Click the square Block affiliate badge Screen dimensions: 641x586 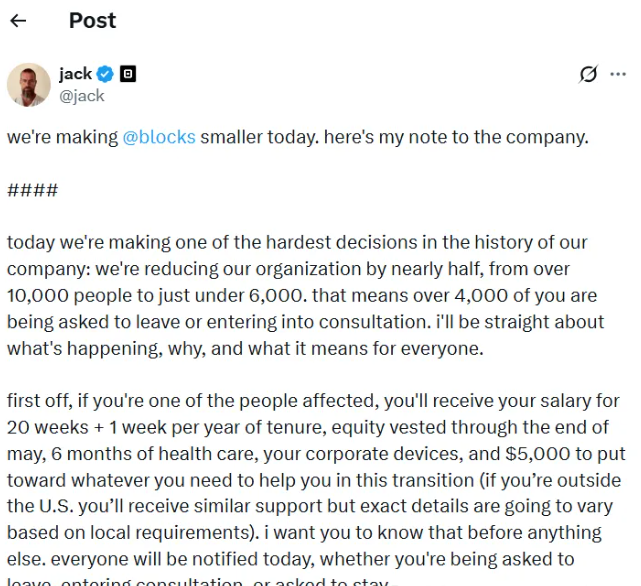point(128,74)
